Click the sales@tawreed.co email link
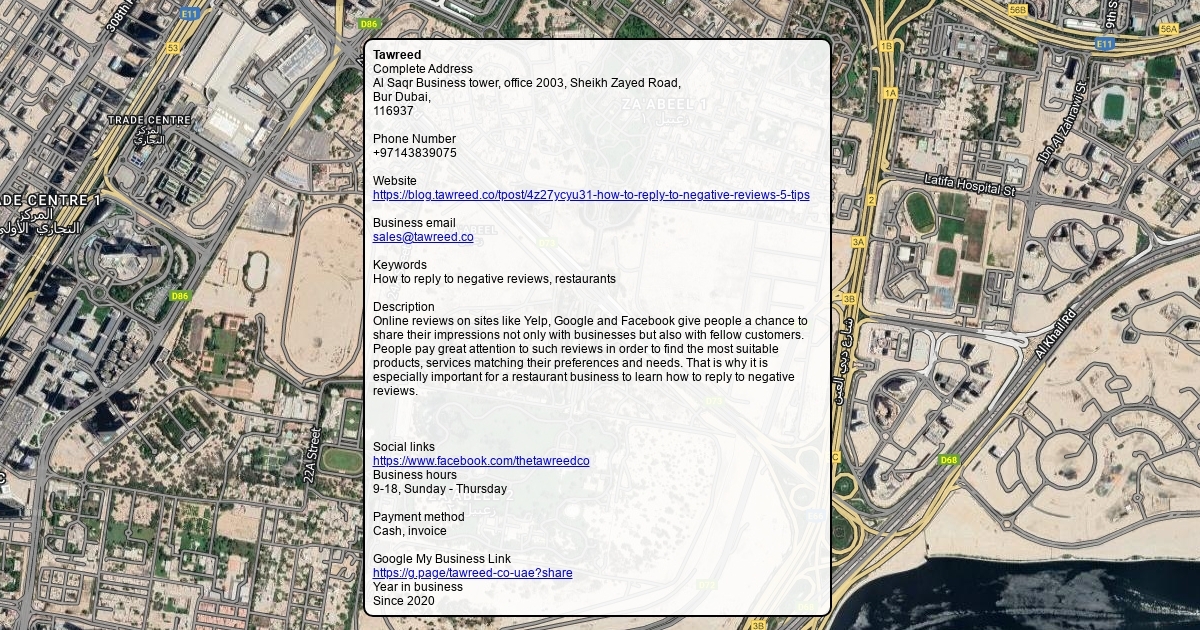 pos(423,237)
